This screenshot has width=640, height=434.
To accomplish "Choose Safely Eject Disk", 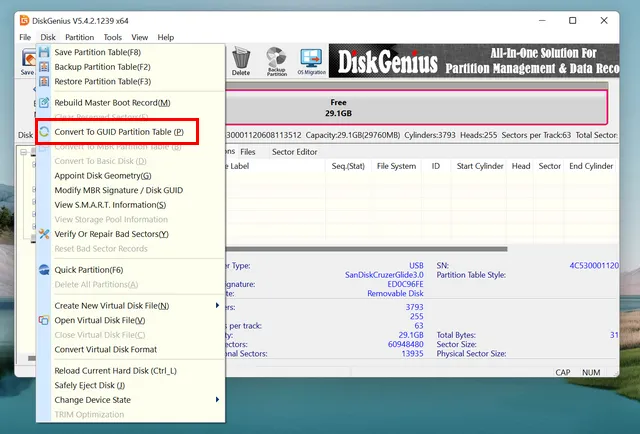I will 131,385.
